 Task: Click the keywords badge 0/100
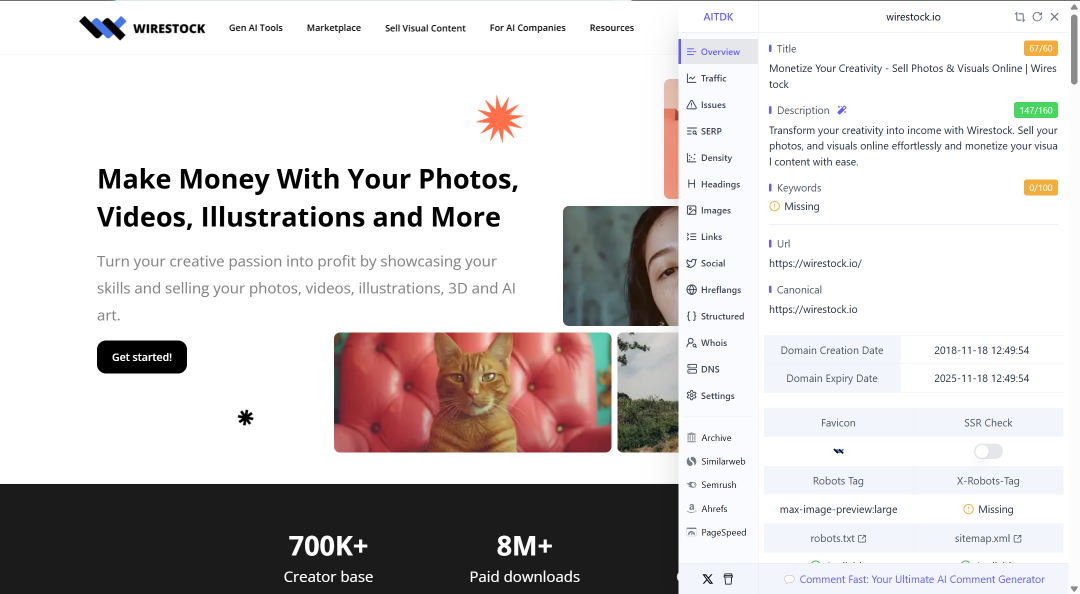point(1041,187)
